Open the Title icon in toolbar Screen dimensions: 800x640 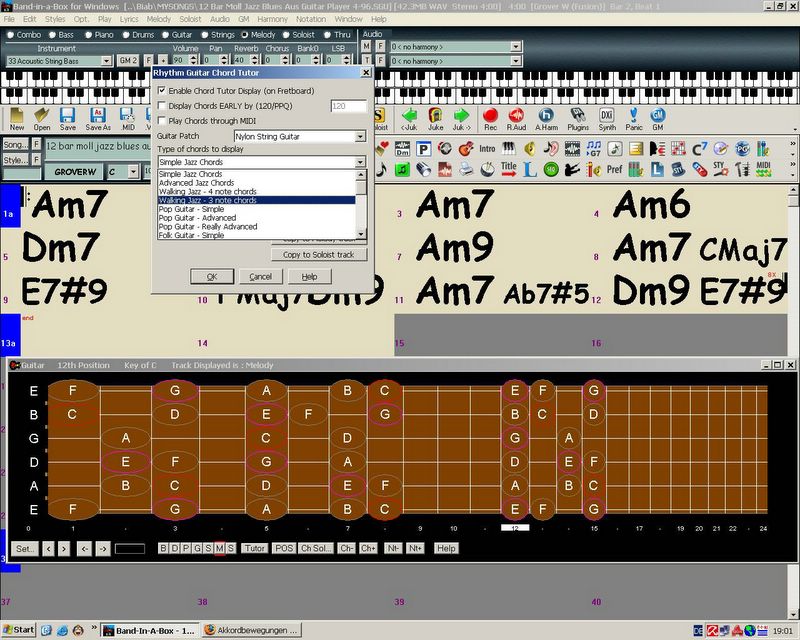(x=509, y=169)
